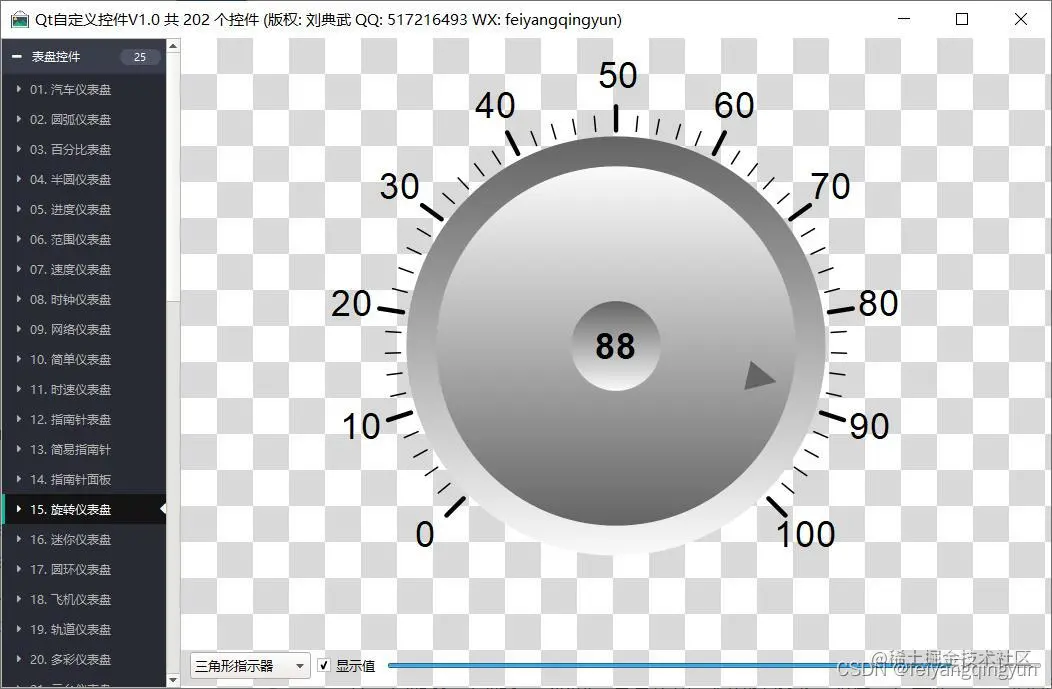
Task: Click the 25 count badge
Action: click(x=140, y=57)
